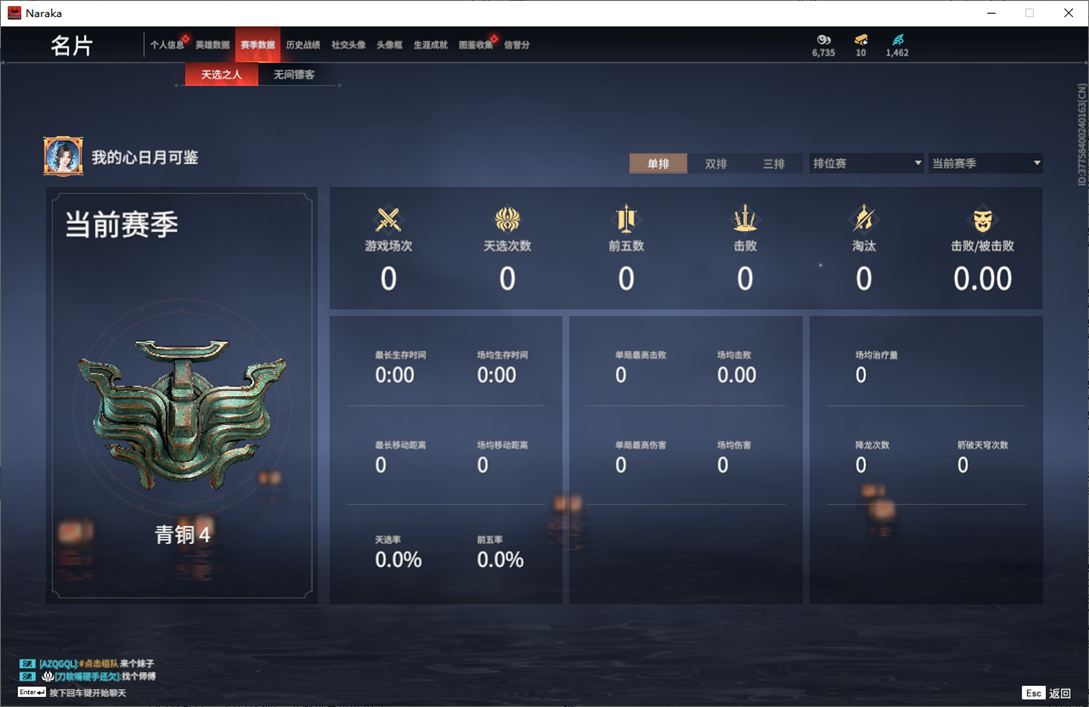This screenshot has width=1089, height=707.
Task: Click the 单局最高击败 stat
Action: pos(640,367)
